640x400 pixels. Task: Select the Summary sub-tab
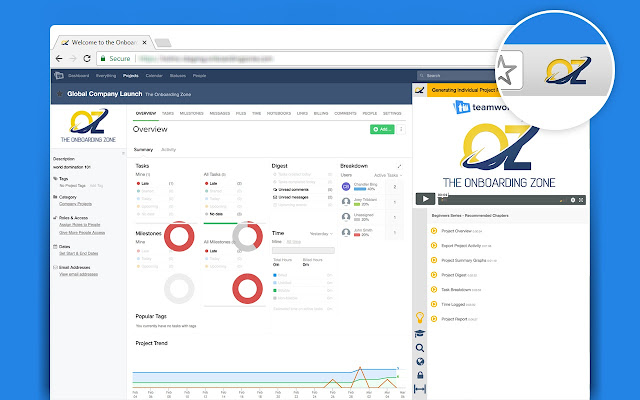click(x=143, y=150)
